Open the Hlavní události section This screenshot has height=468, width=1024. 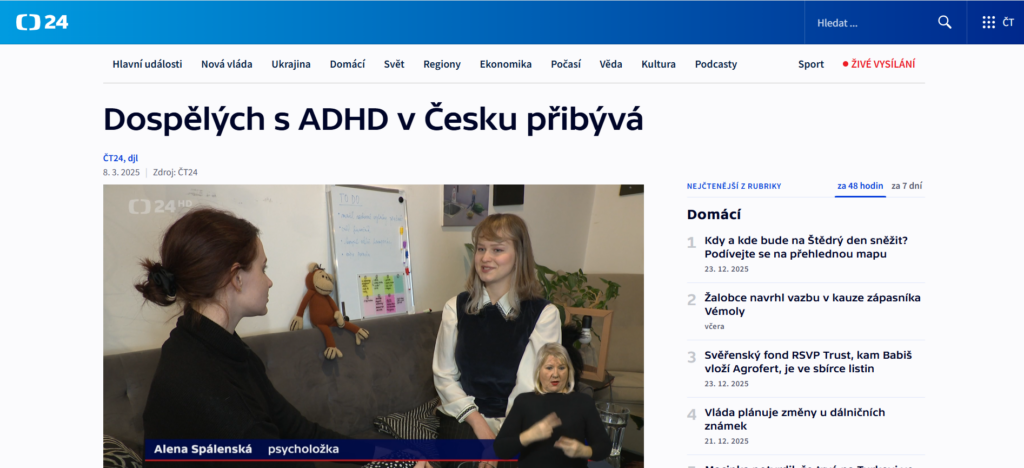(x=147, y=64)
